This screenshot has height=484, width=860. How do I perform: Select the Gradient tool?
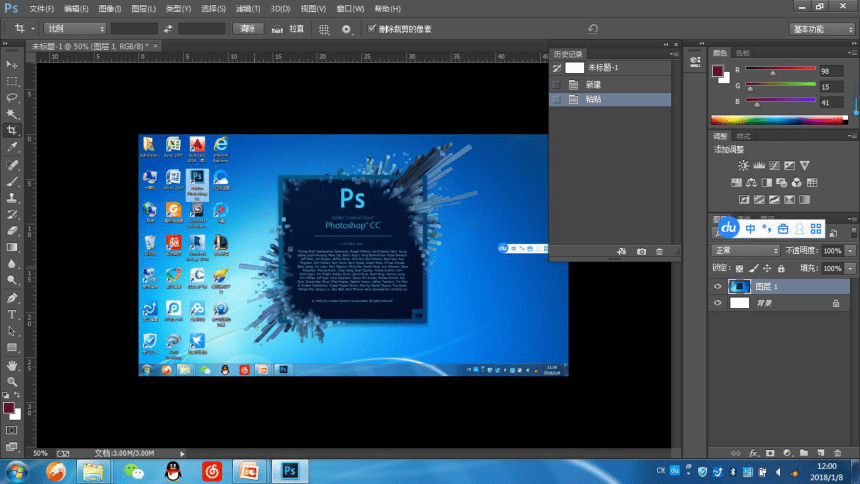(12, 247)
